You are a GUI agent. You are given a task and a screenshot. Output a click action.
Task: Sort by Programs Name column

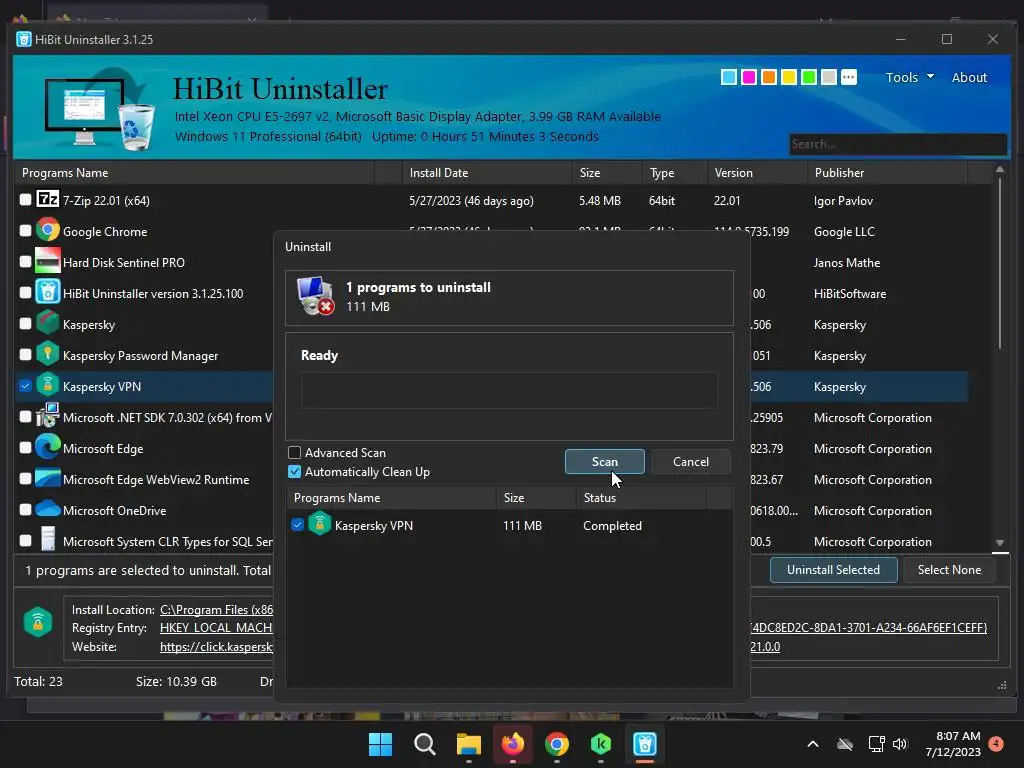[195, 172]
